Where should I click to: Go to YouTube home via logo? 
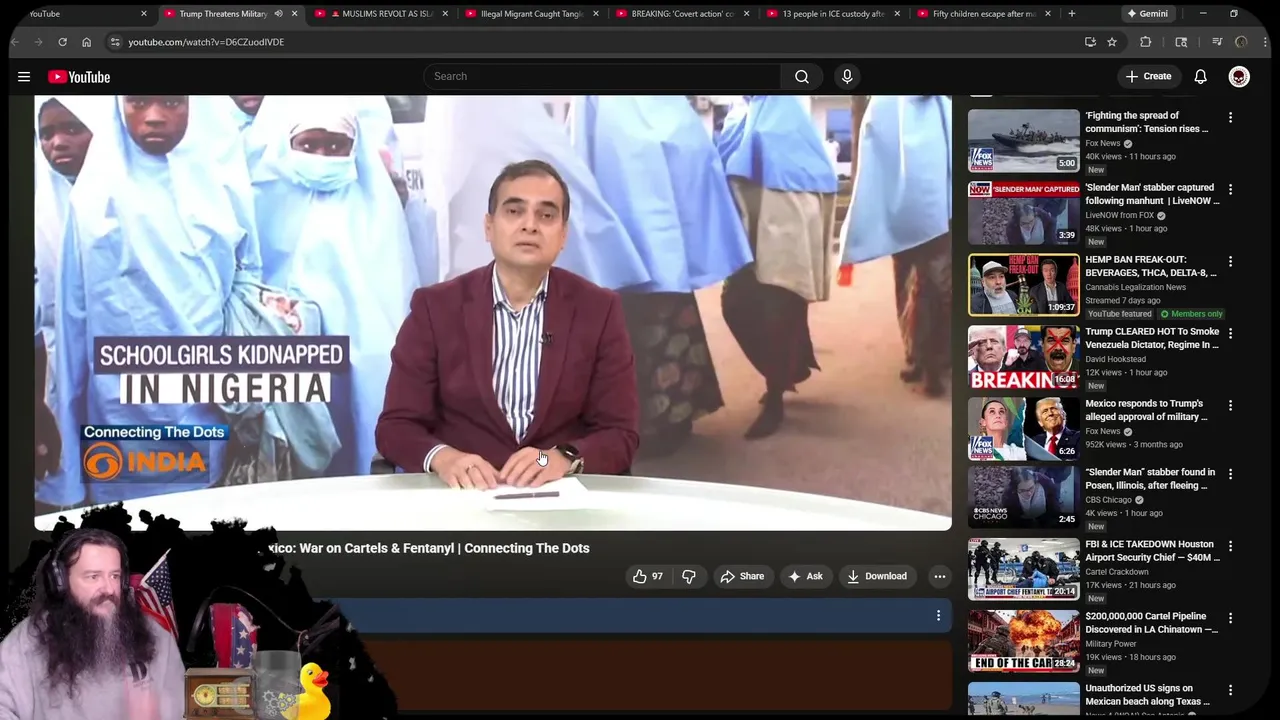point(79,77)
